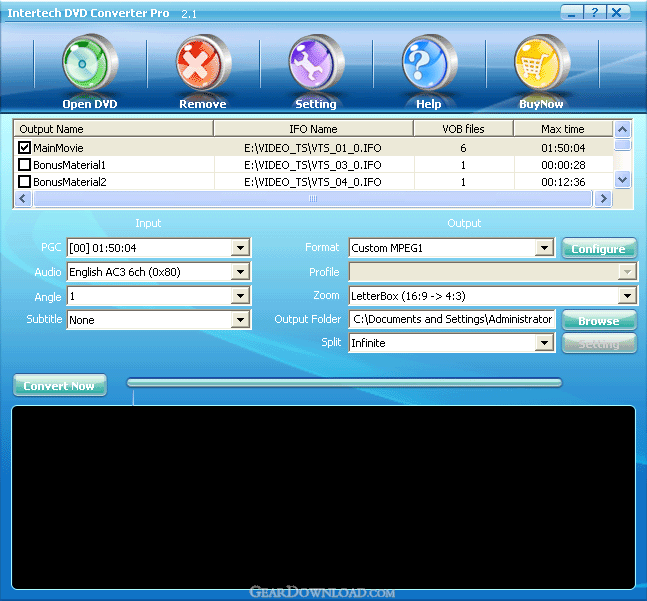Click the Open DVD disc icon
647x601 pixels.
(x=90, y=62)
